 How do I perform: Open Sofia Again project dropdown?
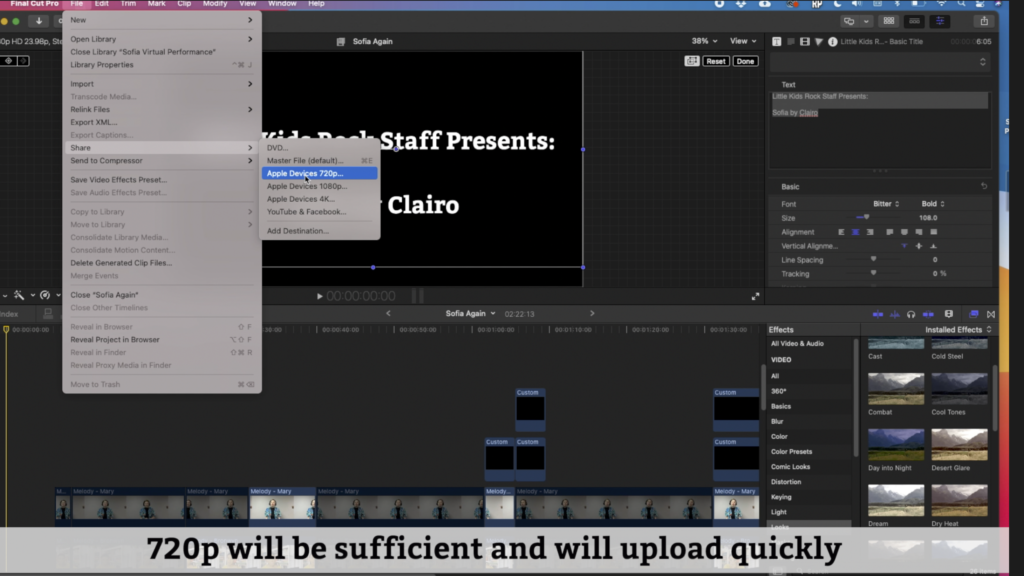[470, 313]
